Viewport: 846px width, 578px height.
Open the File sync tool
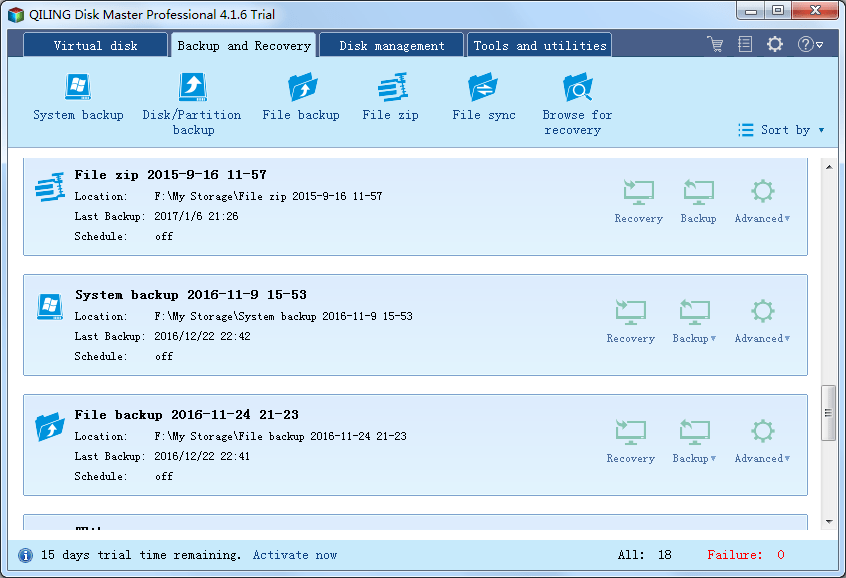pyautogui.click(x=484, y=97)
